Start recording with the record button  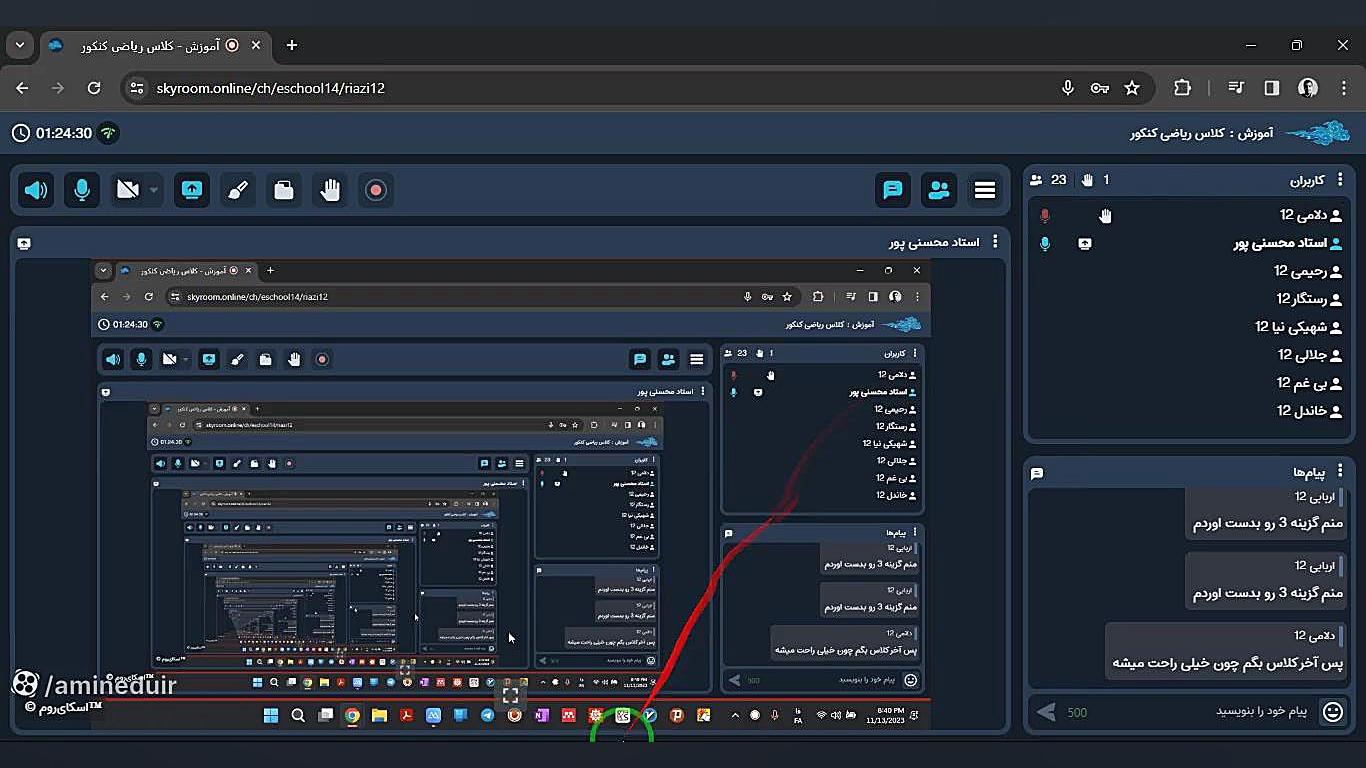tap(376, 190)
